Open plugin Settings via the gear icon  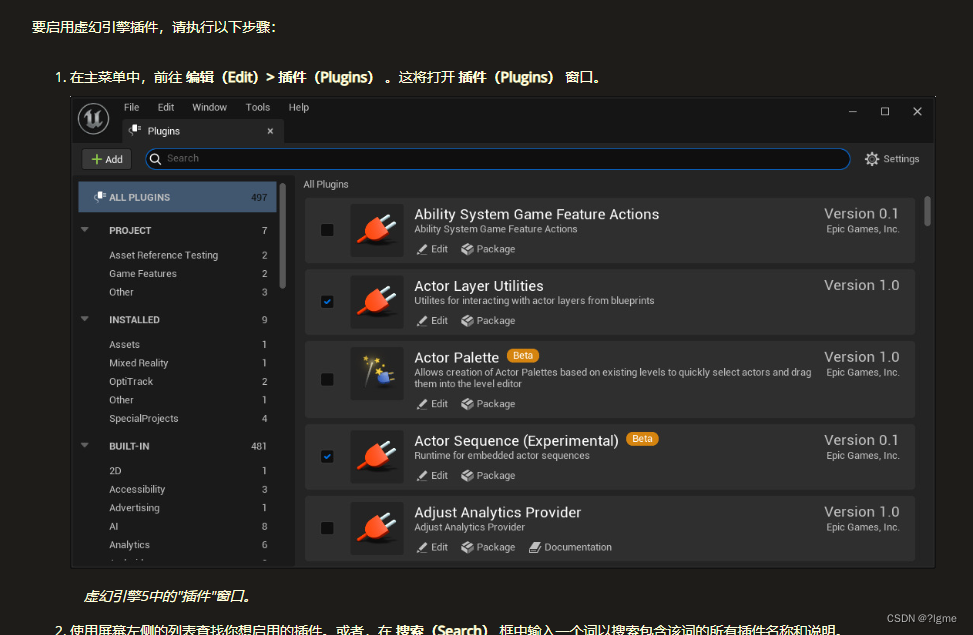pos(872,158)
